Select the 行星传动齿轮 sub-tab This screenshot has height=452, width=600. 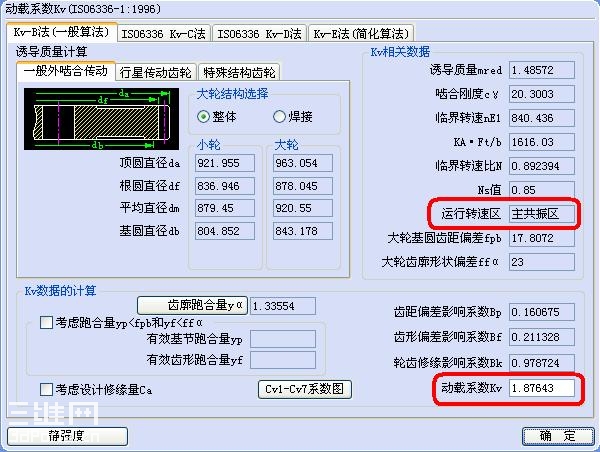point(156,72)
